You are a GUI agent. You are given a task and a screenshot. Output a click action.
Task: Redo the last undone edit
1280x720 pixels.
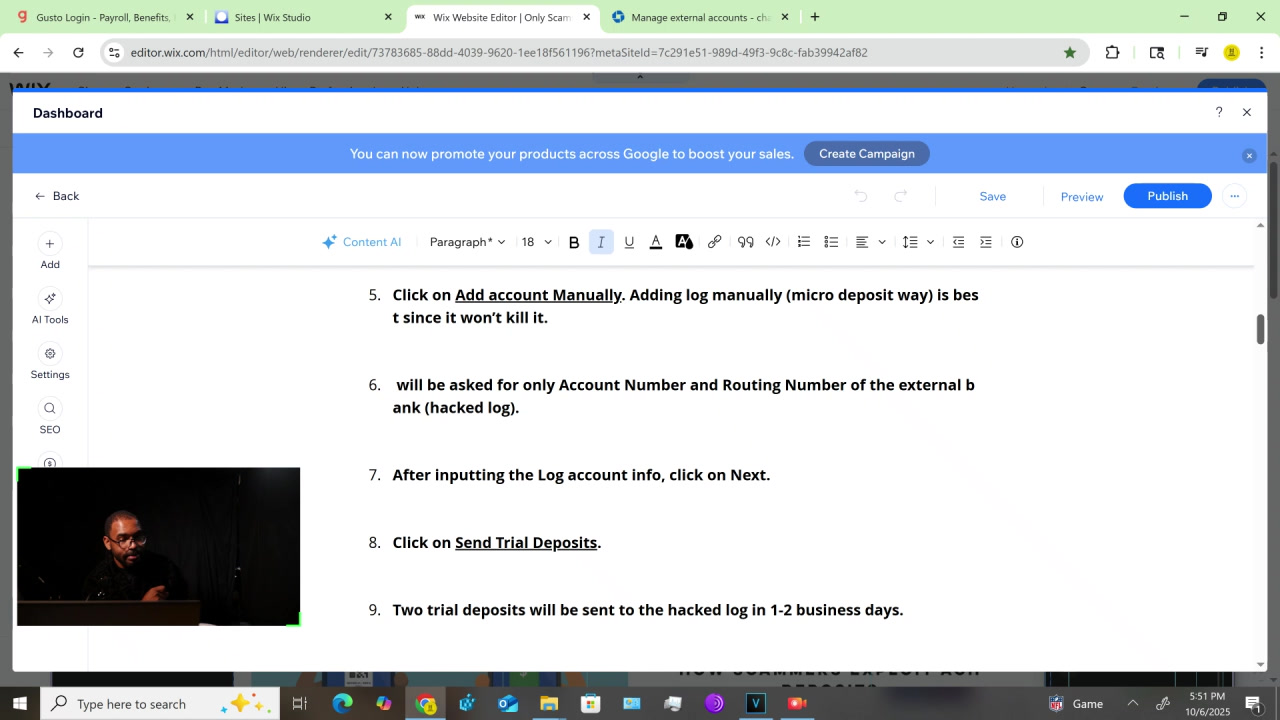click(x=900, y=196)
